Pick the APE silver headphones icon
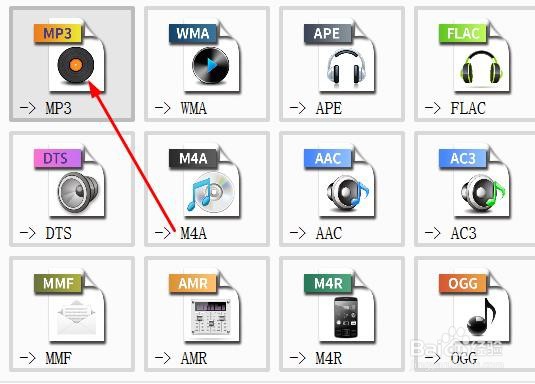535x384 pixels. point(340,55)
